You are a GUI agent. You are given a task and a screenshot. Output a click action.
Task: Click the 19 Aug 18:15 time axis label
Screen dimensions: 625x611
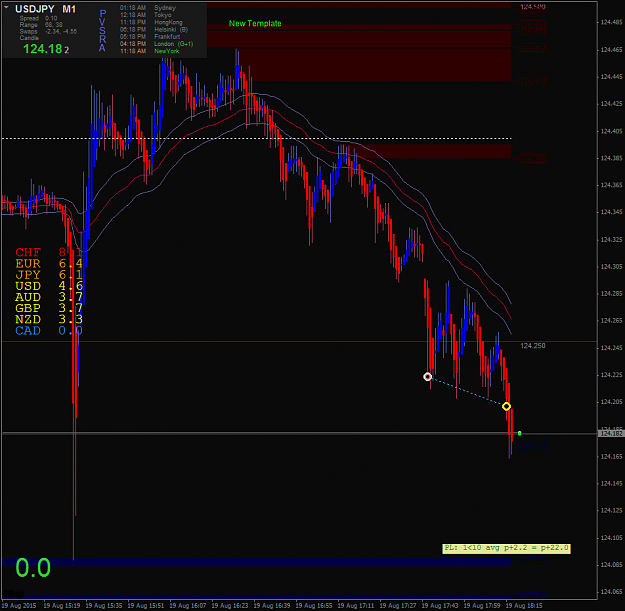point(524,606)
